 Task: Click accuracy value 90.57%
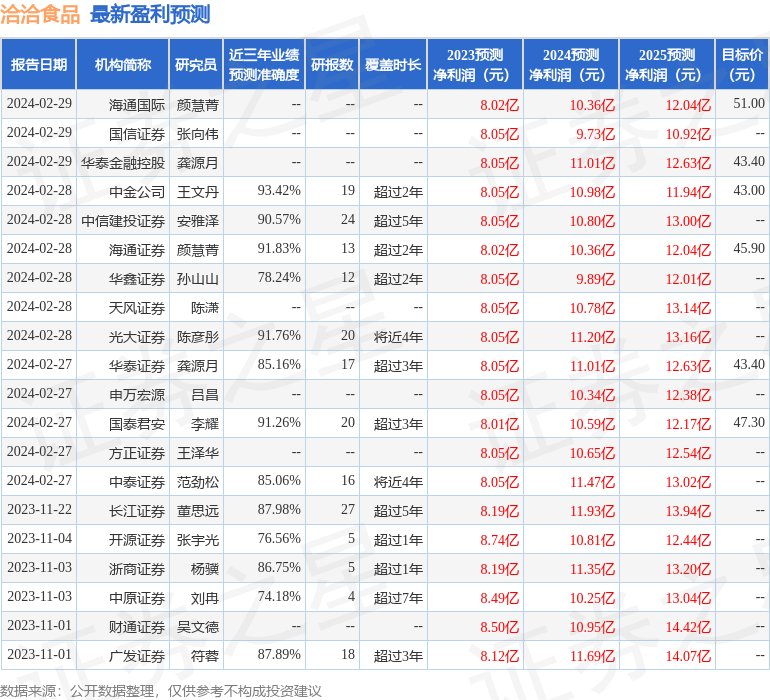coord(279,220)
